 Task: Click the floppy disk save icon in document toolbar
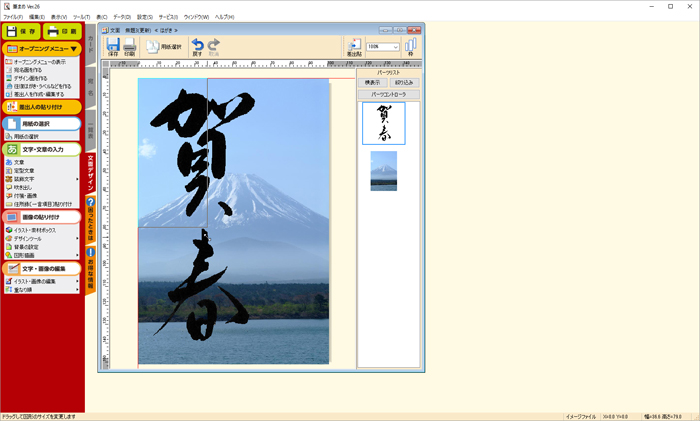(x=113, y=47)
